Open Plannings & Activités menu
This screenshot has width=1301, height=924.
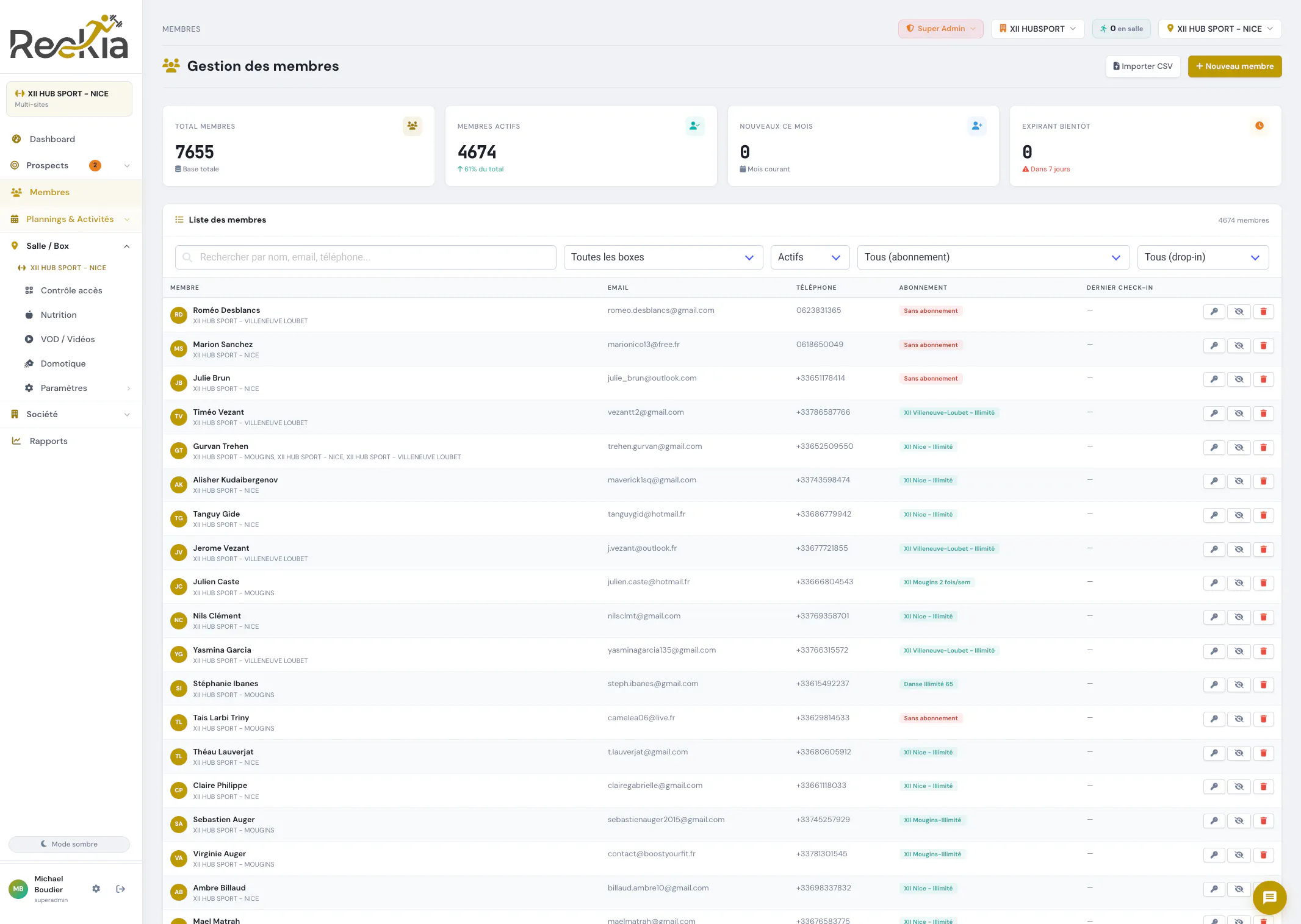(71, 219)
